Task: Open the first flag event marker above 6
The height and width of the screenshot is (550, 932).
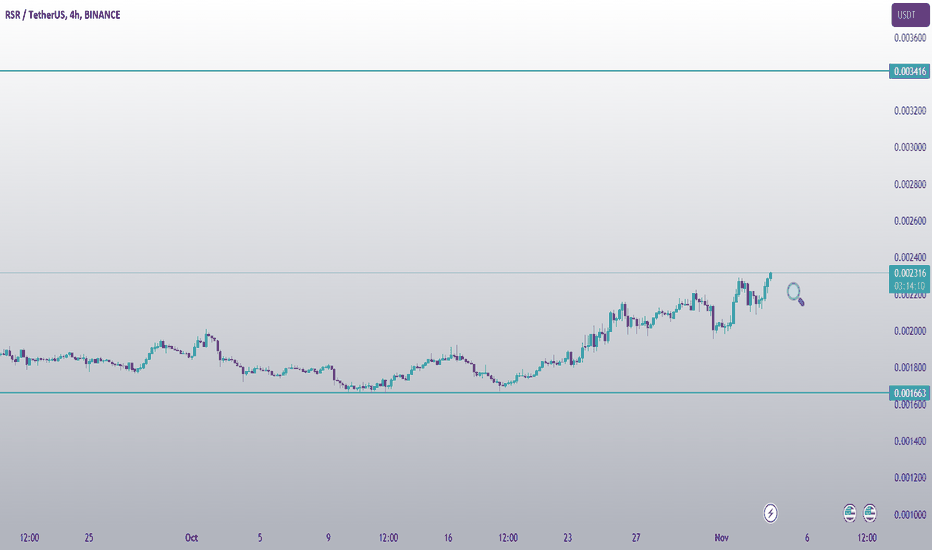Action: click(850, 513)
